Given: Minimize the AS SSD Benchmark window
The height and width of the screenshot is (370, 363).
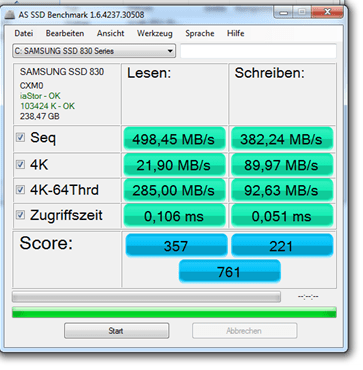Looking at the screenshot, I should 284,12.
